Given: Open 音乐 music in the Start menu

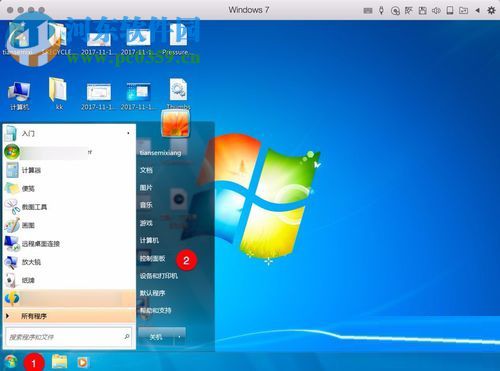Looking at the screenshot, I should point(146,205).
